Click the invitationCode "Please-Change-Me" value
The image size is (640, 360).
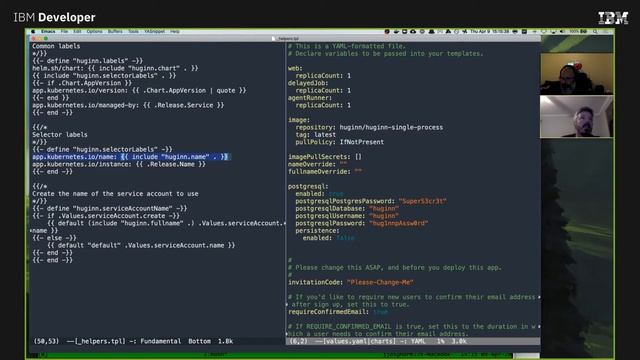[x=380, y=282]
